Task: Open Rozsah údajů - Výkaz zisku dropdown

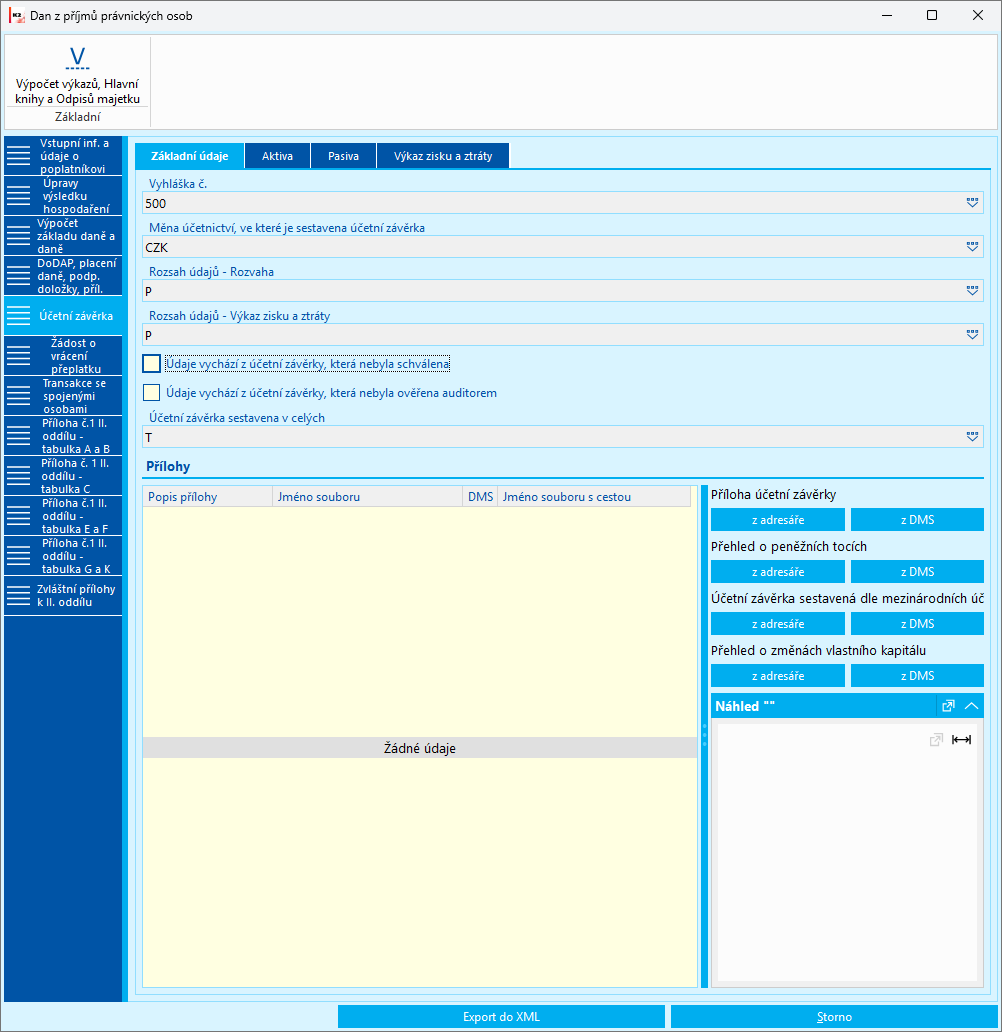Action: pyautogui.click(x=972, y=335)
